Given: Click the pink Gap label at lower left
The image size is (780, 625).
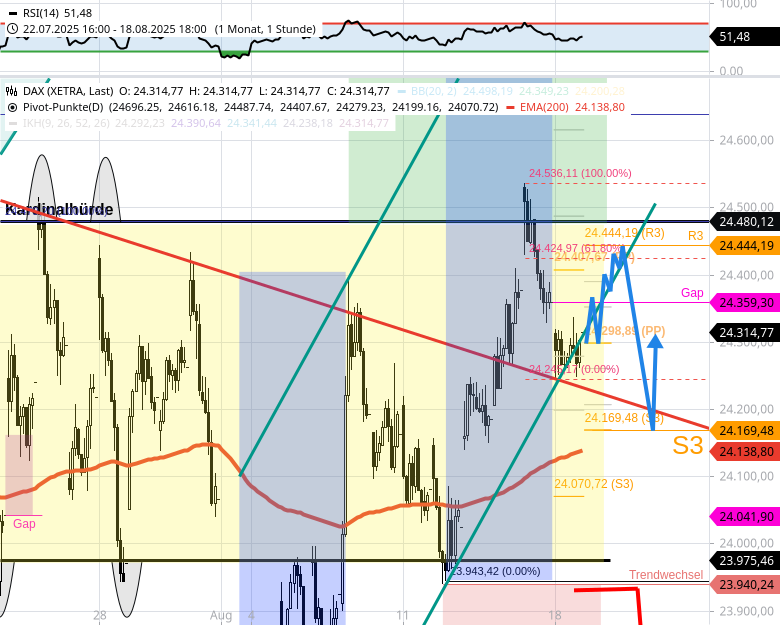Looking at the screenshot, I should [24, 523].
